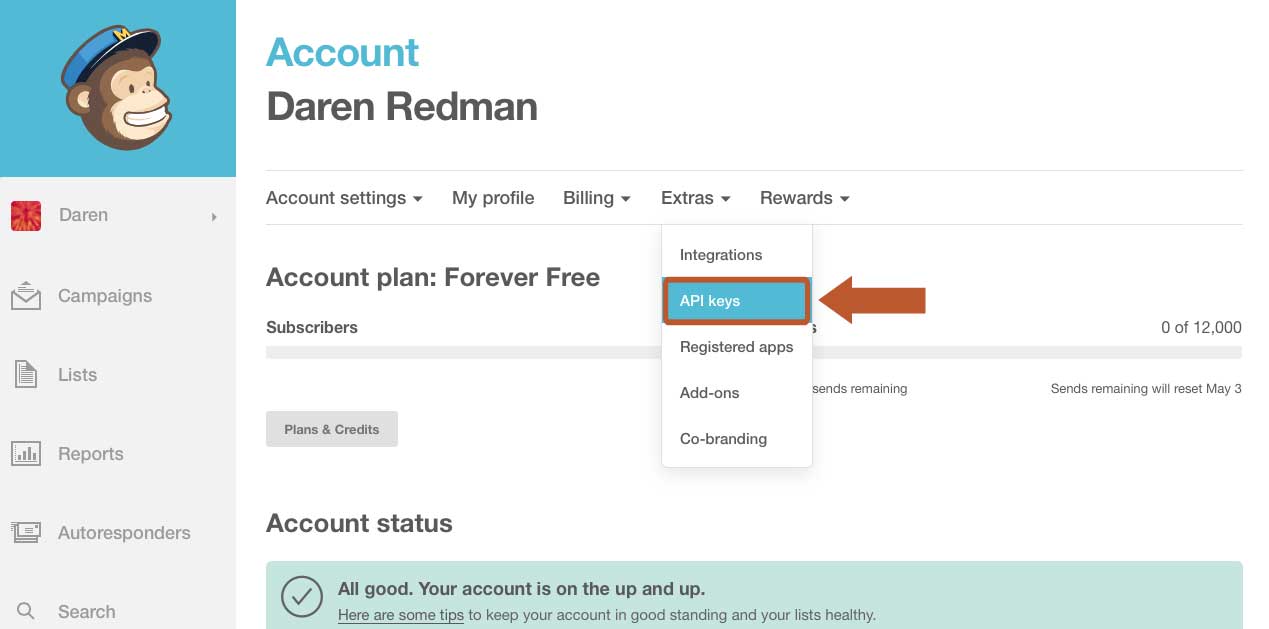This screenshot has width=1269, height=629.
Task: Click the Search magnifying glass icon
Action: tap(26, 611)
